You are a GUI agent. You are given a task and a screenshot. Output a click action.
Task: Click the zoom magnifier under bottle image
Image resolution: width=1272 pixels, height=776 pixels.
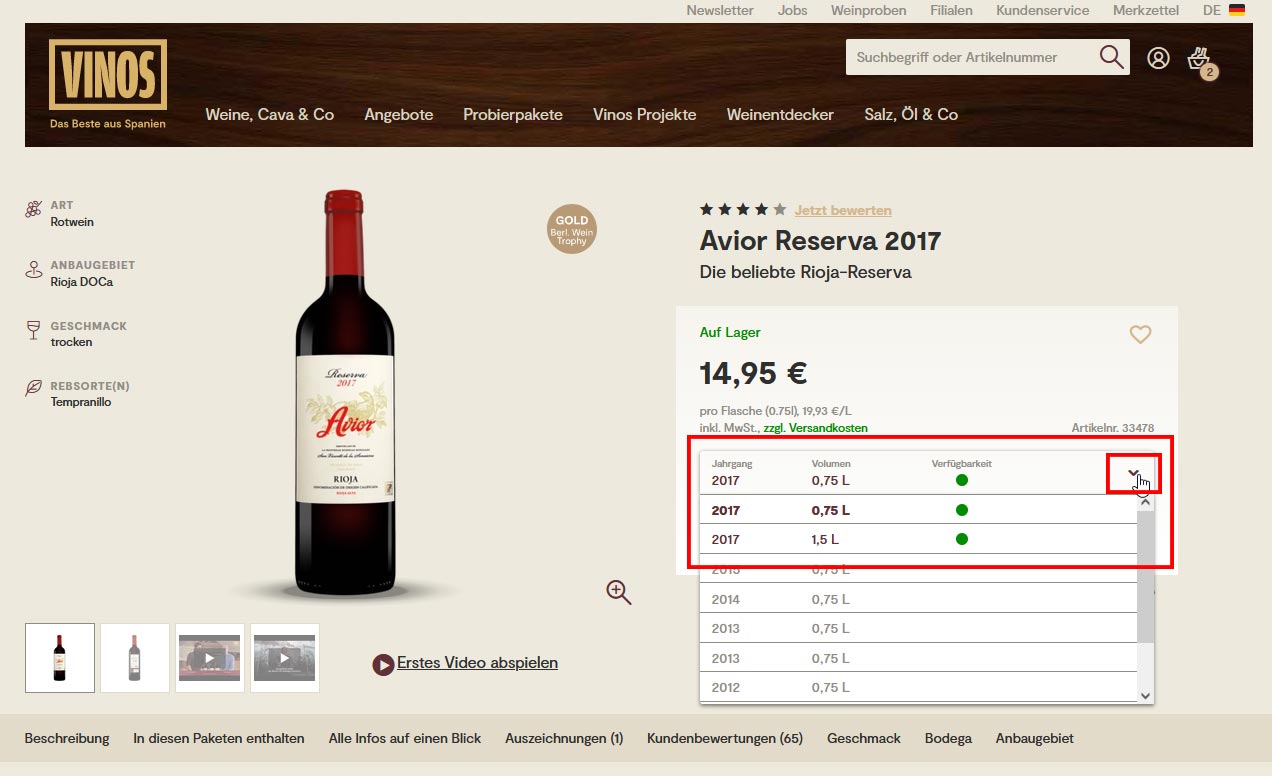pyautogui.click(x=619, y=592)
